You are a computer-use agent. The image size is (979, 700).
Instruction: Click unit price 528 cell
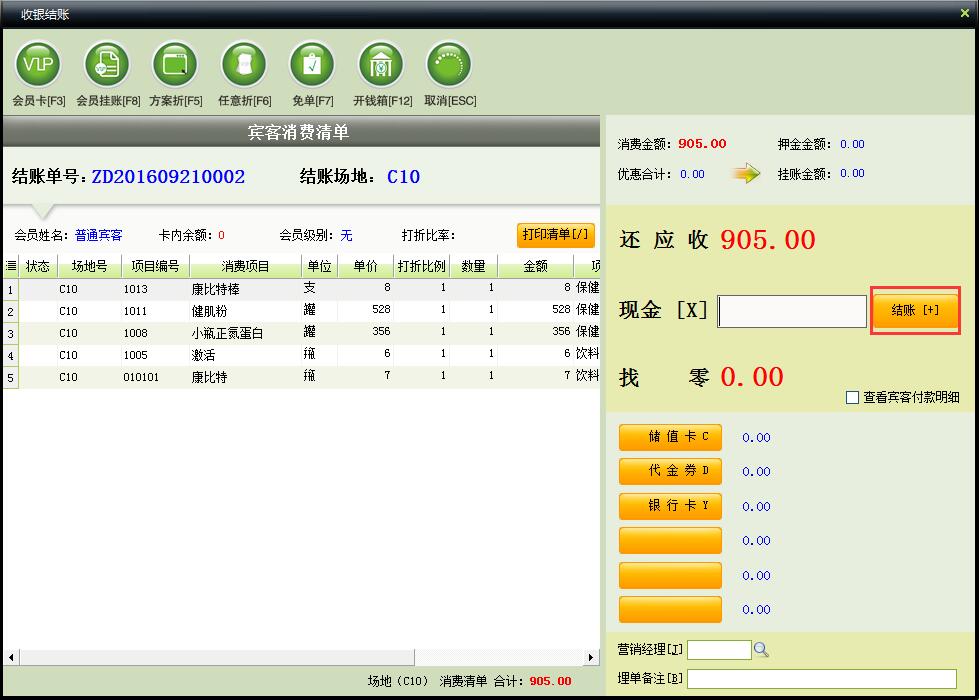tap(381, 309)
